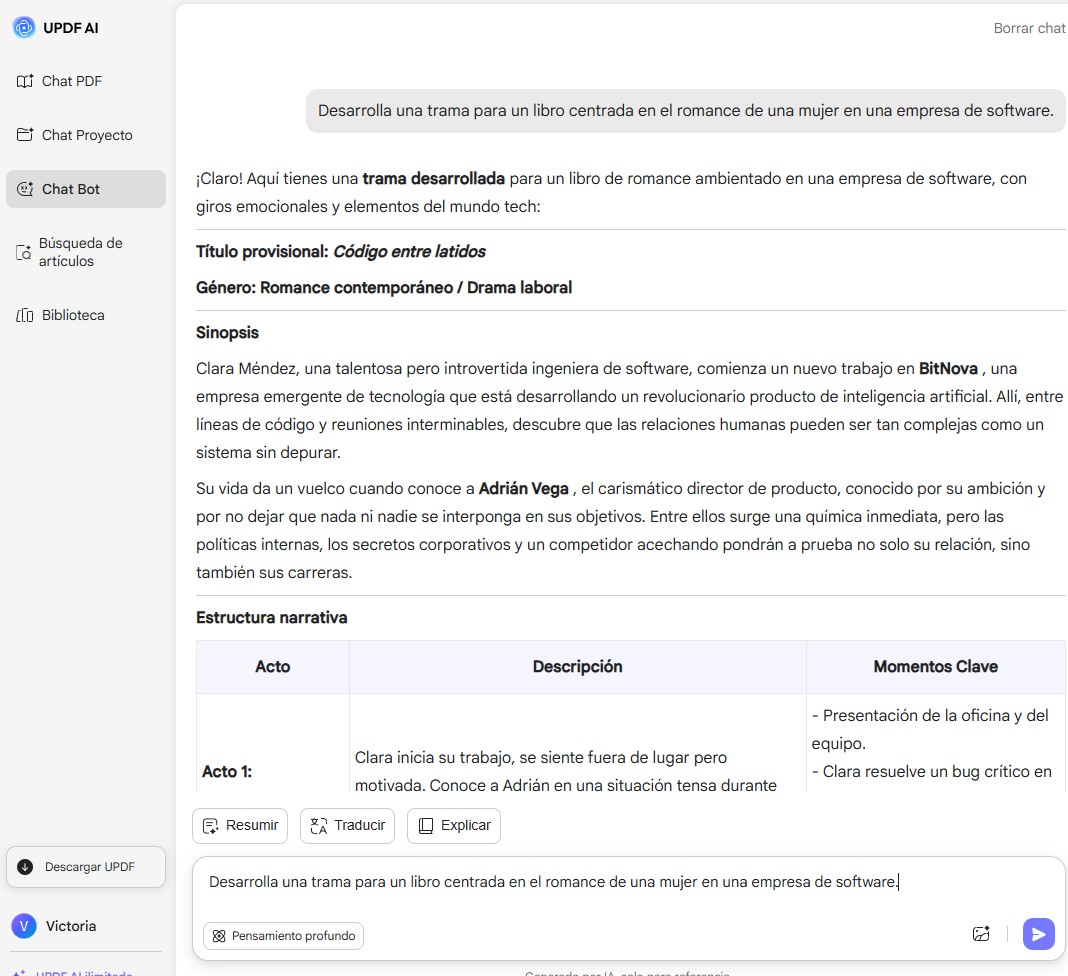This screenshot has height=976, width=1068.
Task: Click the Traducir button
Action: (x=347, y=825)
